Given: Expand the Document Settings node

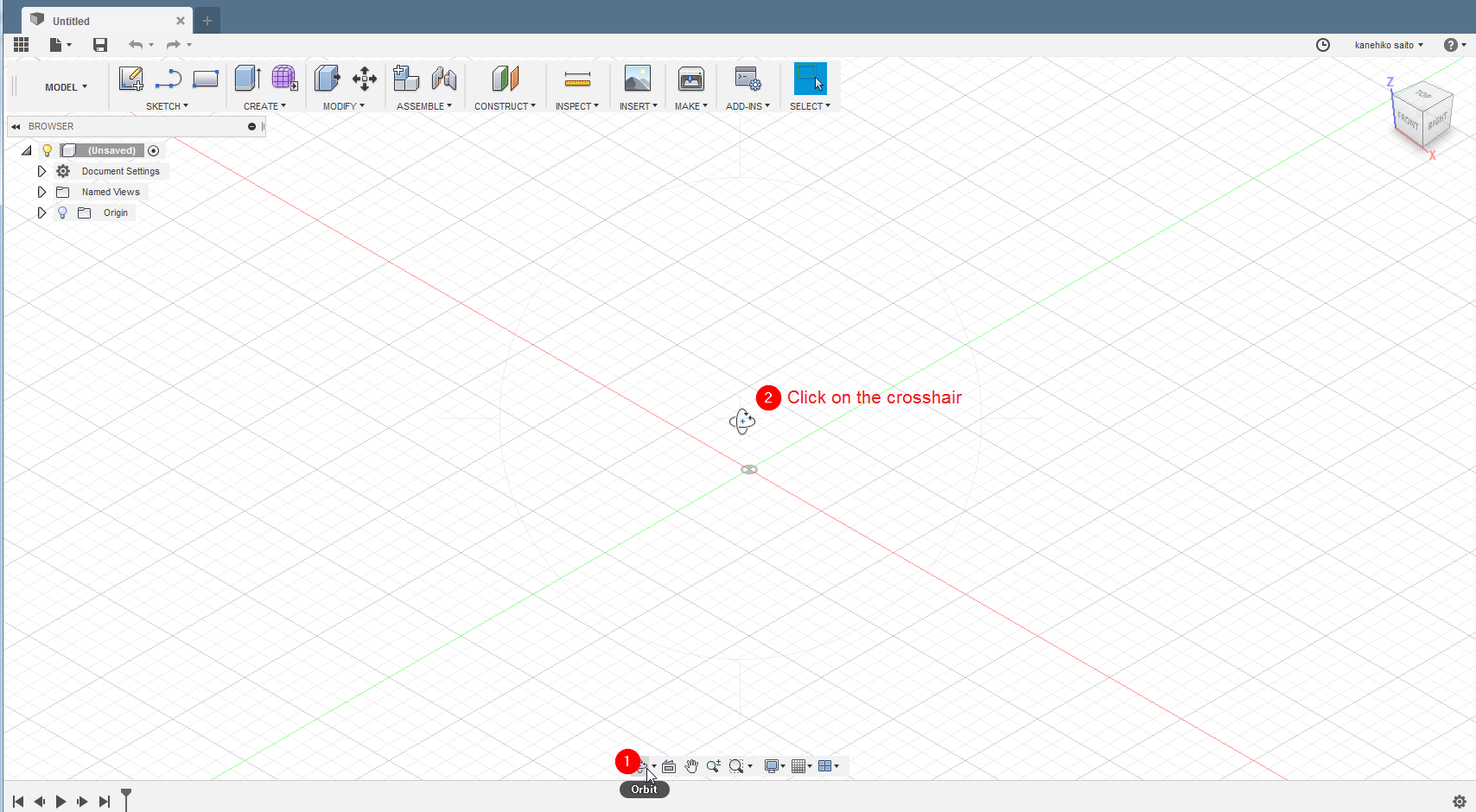Looking at the screenshot, I should point(41,171).
